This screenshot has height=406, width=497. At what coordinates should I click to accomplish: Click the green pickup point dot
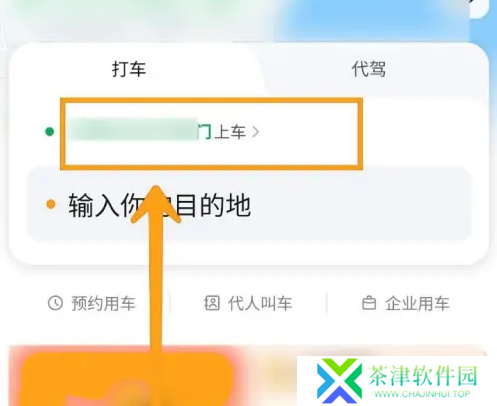(x=50, y=132)
